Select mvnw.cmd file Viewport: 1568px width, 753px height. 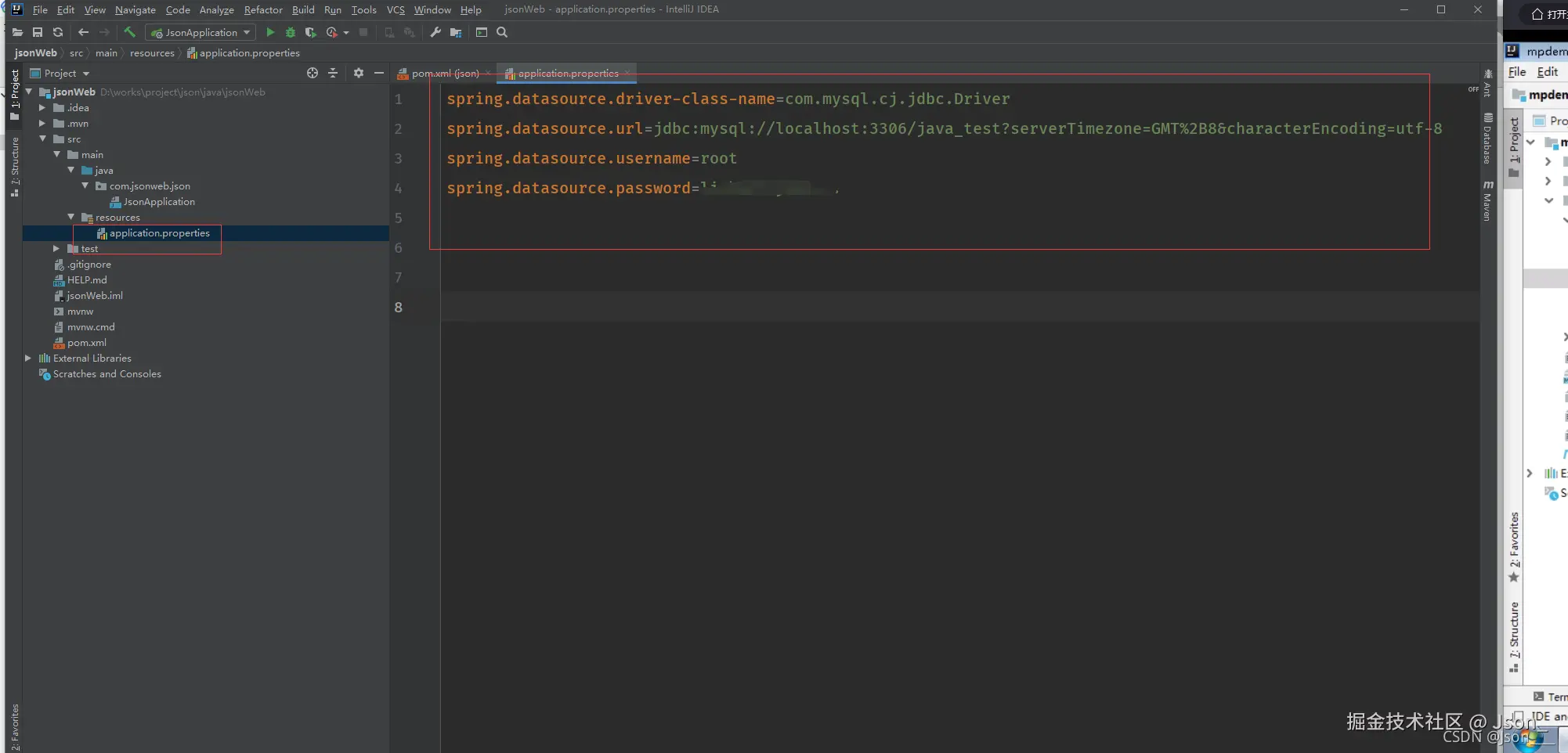[91, 327]
